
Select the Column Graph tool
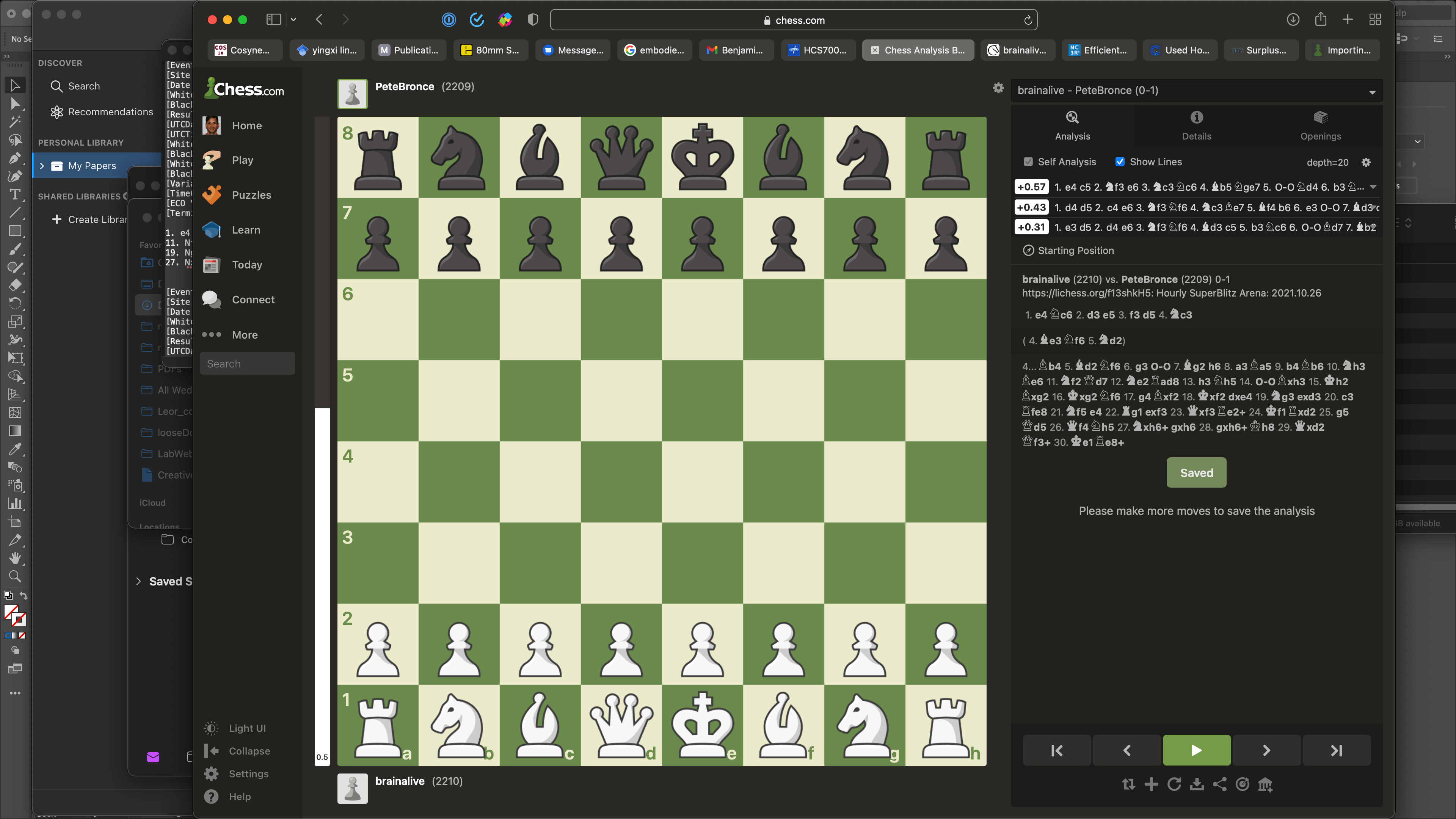pyautogui.click(x=15, y=503)
